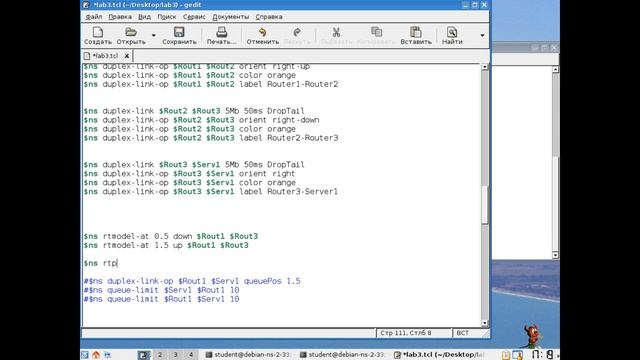
Task: Click the greyed-out redo (Вернуть) icon
Action: click(297, 33)
